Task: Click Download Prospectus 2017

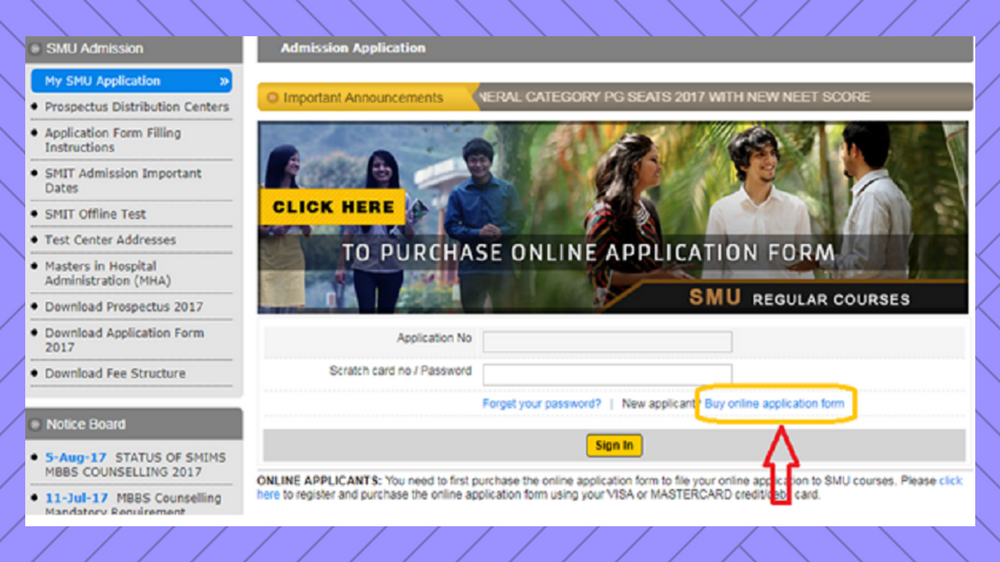Action: 124,307
